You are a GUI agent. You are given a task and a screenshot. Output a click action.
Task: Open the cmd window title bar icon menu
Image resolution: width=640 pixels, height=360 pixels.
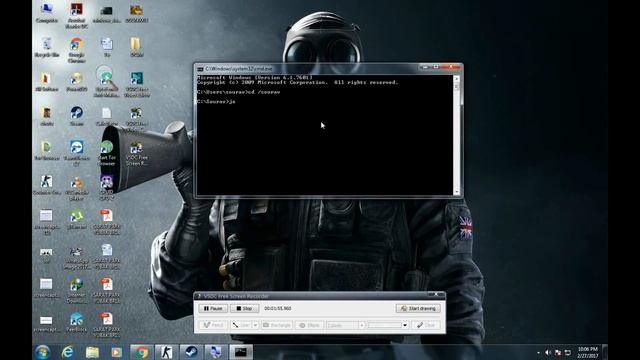(x=200, y=69)
